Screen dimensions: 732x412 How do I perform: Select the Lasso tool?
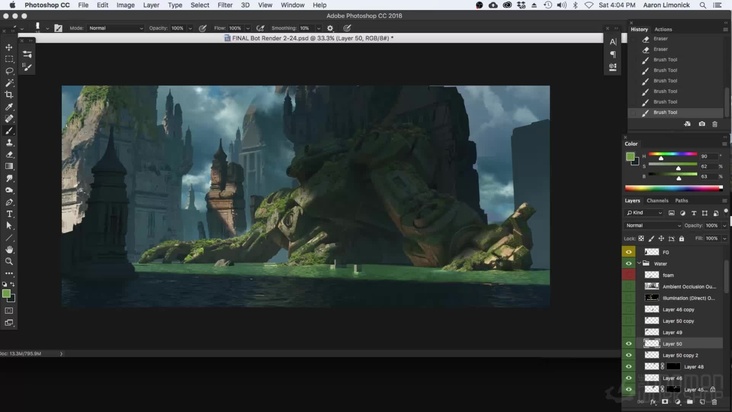point(9,71)
